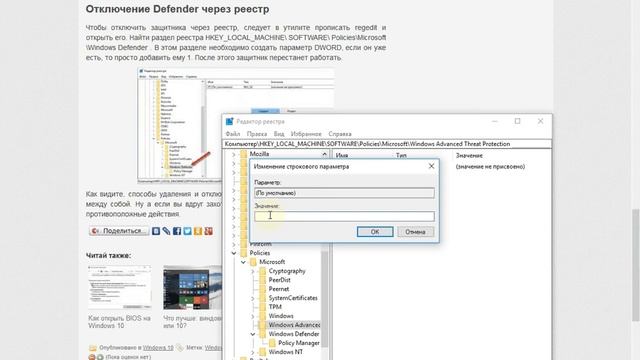Click the registry tree vertical scrollbar
The image size is (640, 360).
(324, 299)
